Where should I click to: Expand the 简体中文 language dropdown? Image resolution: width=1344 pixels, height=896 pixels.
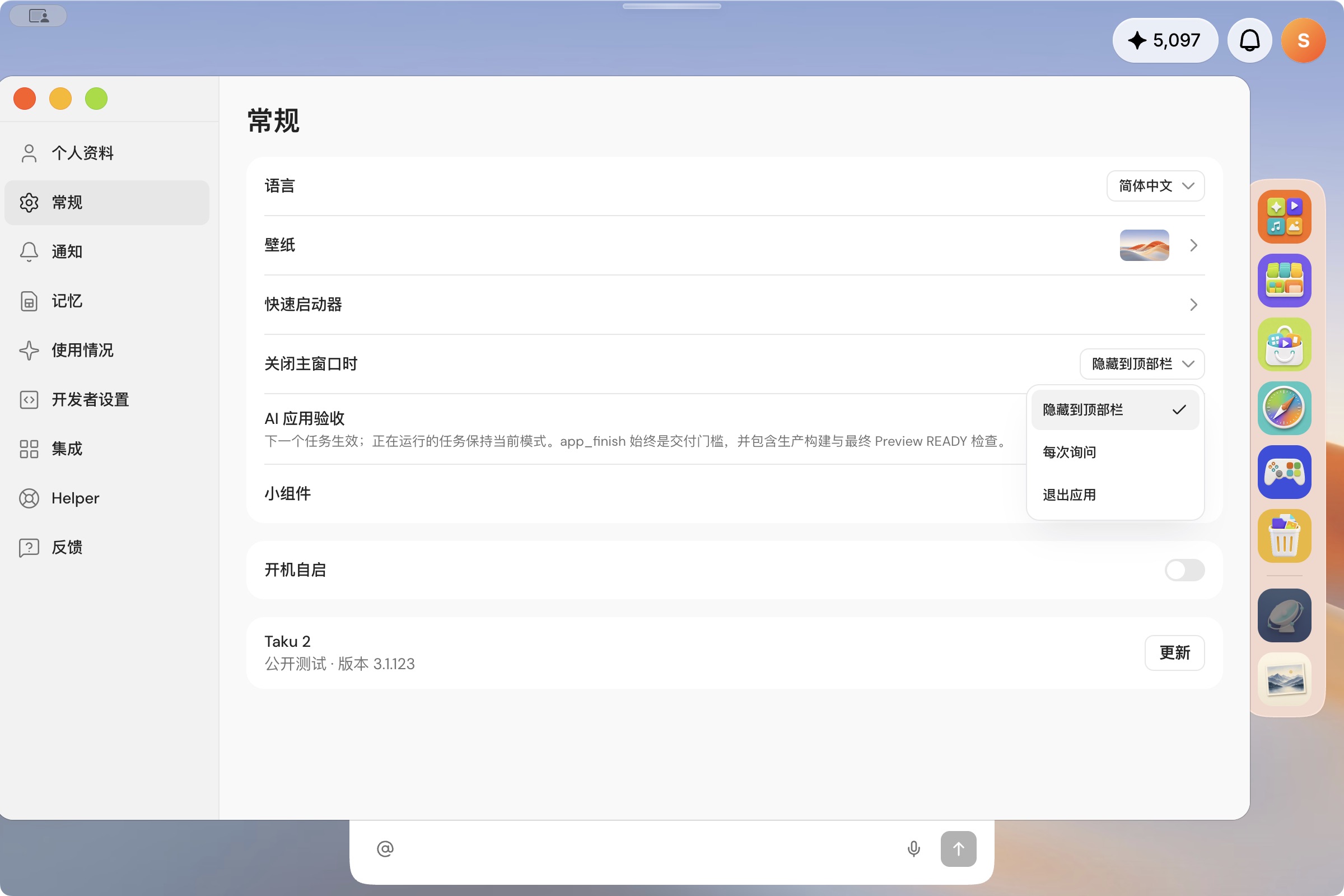[x=1155, y=186]
